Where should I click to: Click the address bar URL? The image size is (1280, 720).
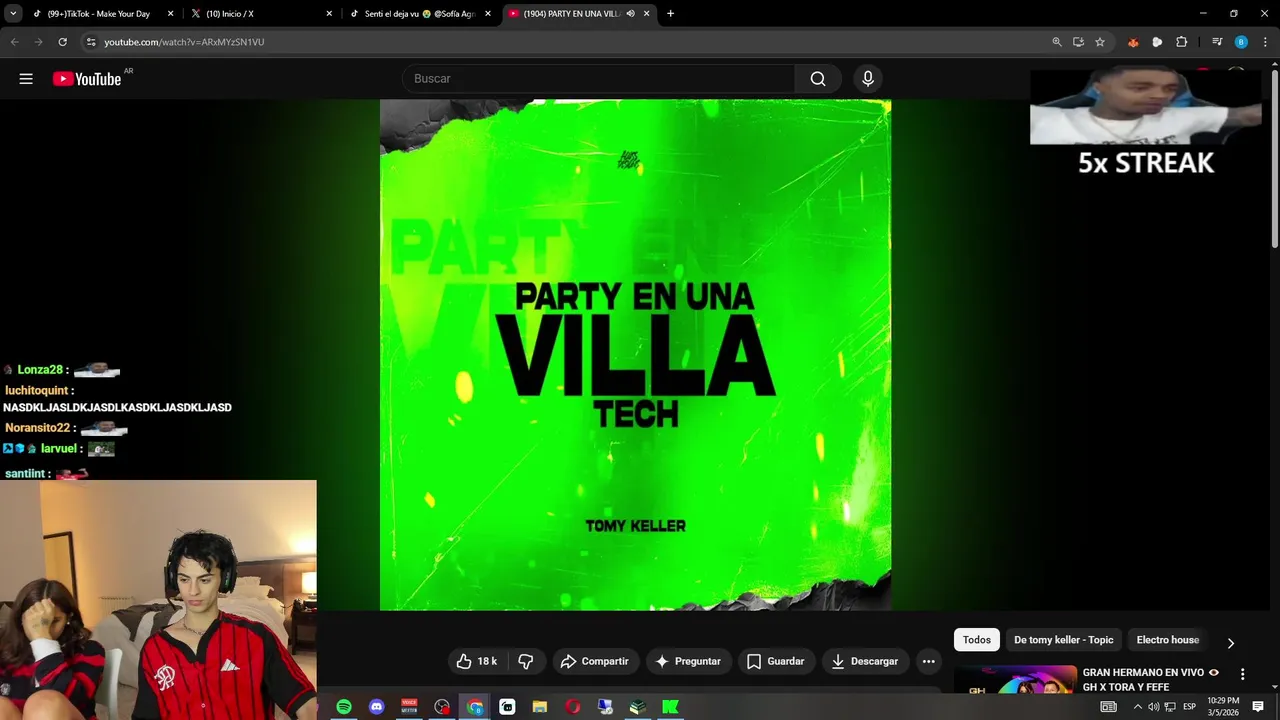point(184,42)
